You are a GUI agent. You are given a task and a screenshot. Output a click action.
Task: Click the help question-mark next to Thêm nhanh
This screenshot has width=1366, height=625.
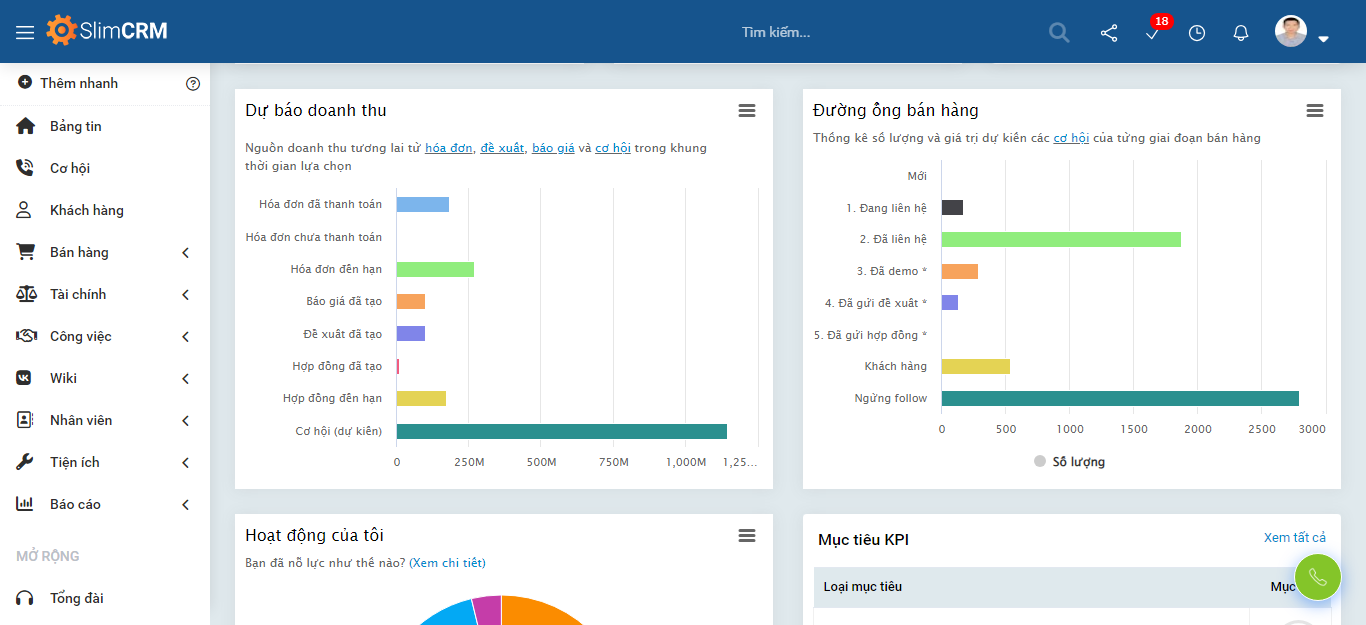193,83
